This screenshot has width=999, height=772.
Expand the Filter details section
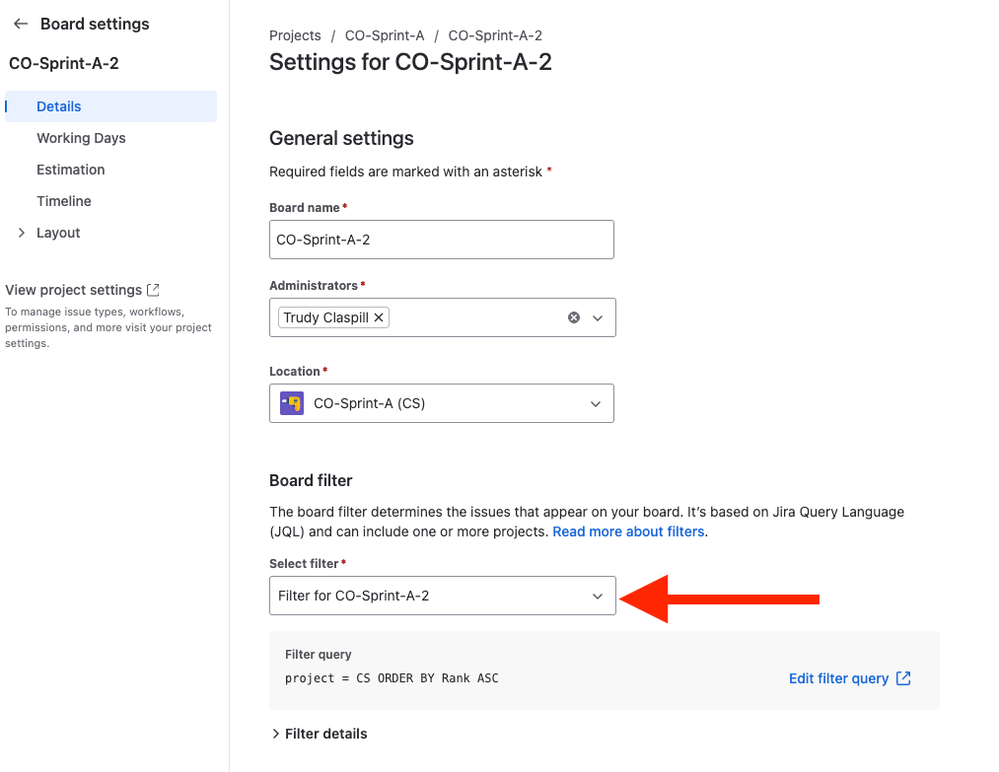point(319,734)
